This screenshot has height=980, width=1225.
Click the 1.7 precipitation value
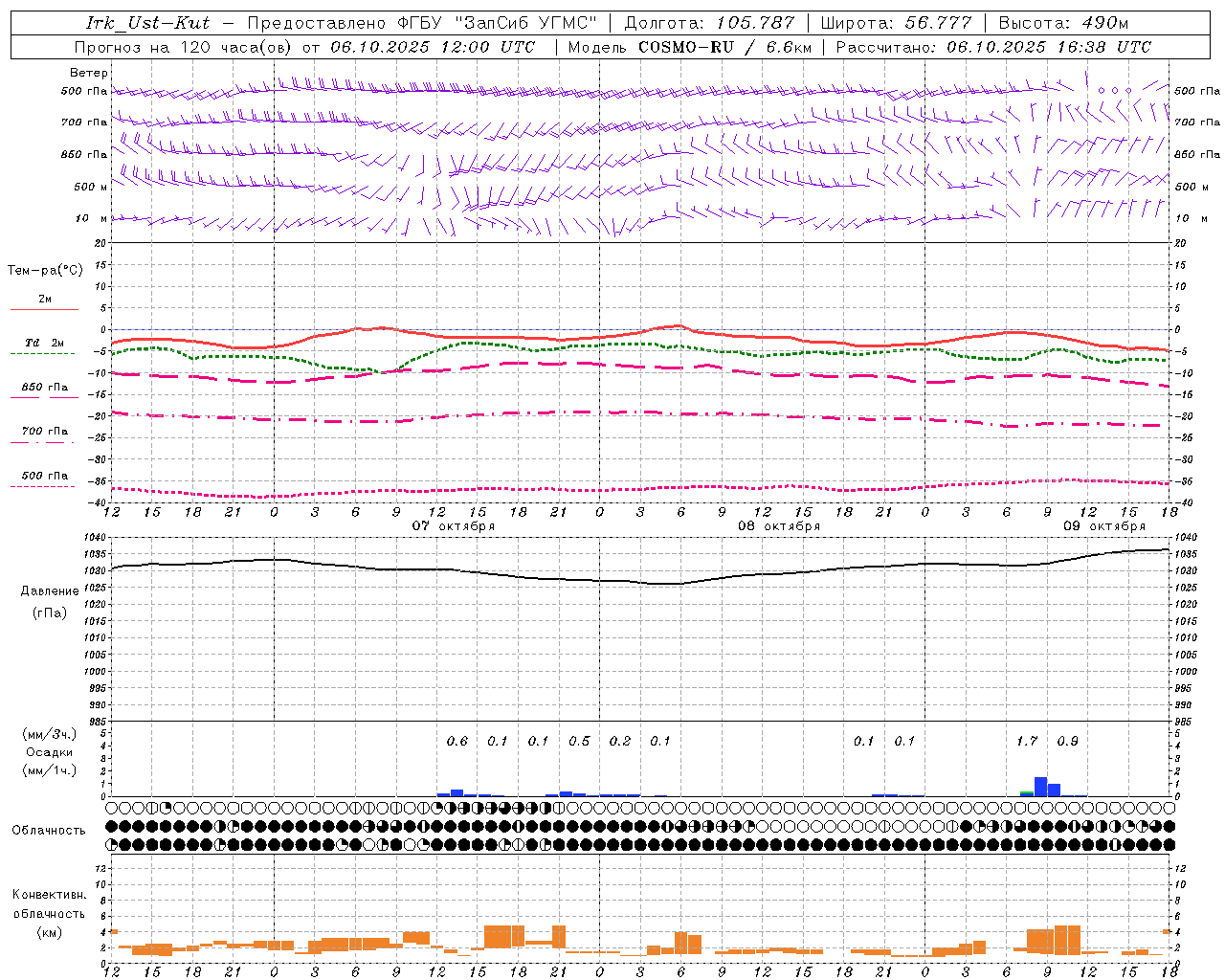(1027, 742)
